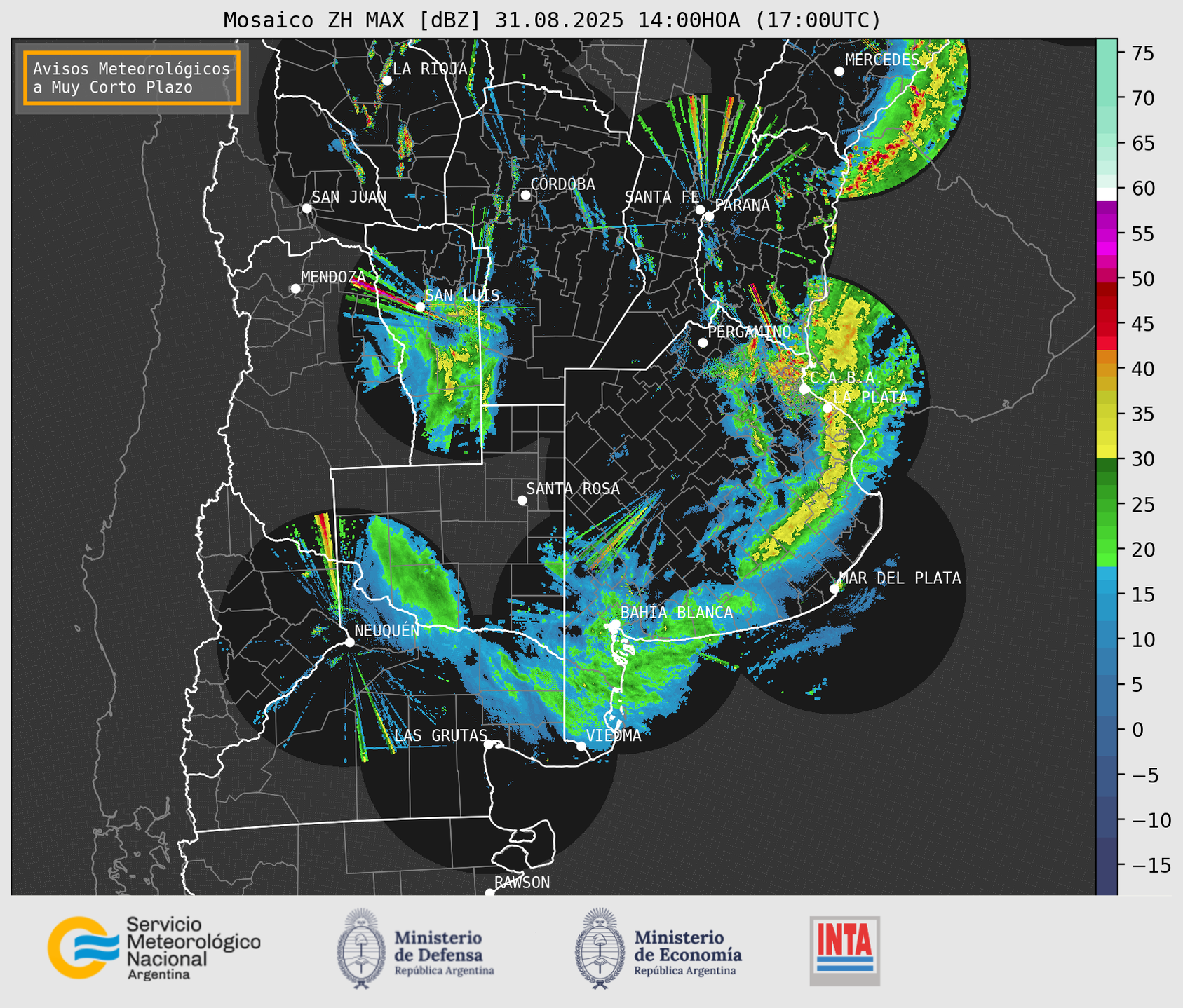Screen dimensions: 1183x1008
Task: Click the MENDOZA city marker dot
Action: (x=295, y=289)
